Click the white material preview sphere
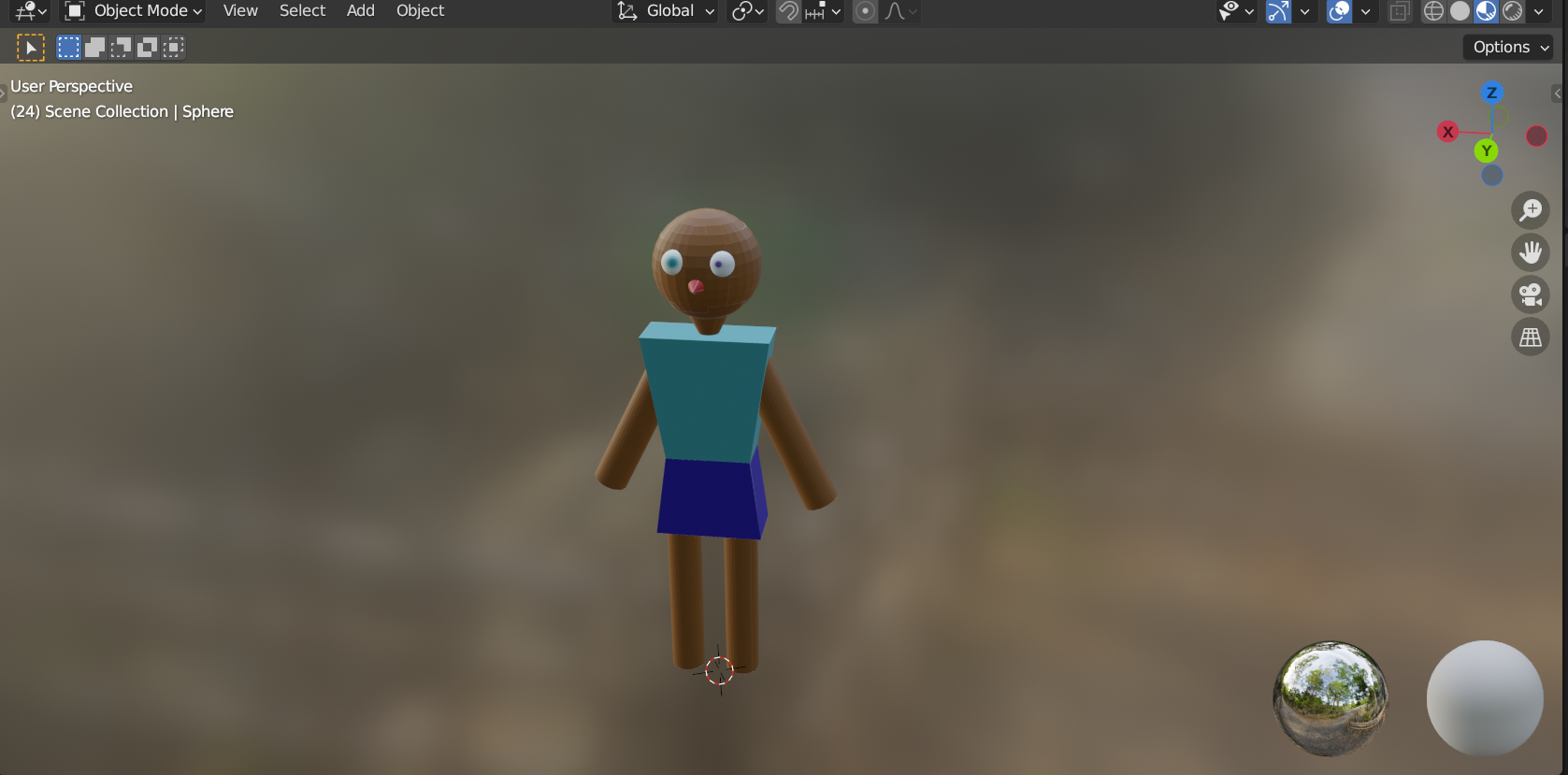 [x=1485, y=698]
